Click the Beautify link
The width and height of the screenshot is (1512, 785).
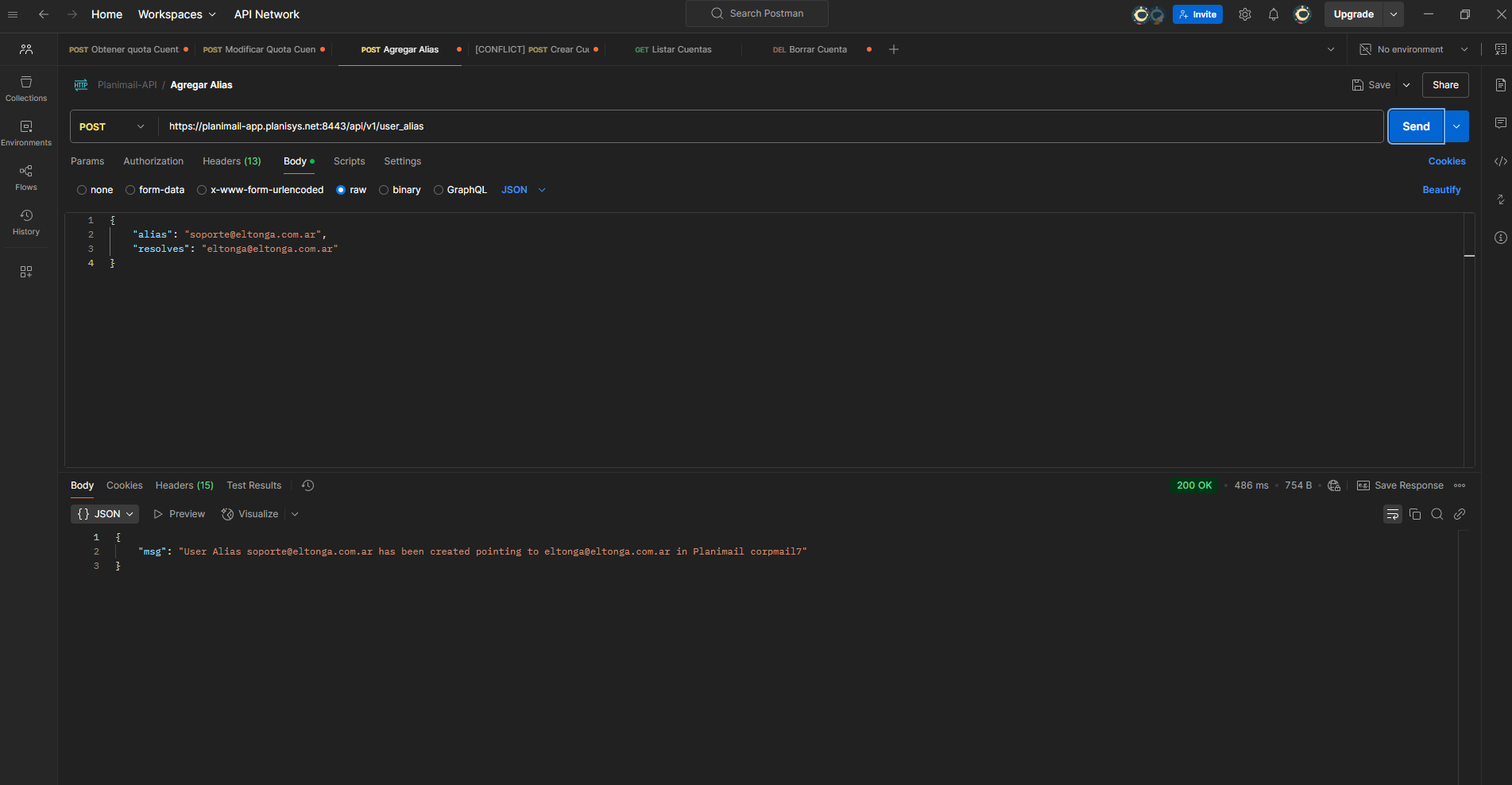tap(1441, 190)
